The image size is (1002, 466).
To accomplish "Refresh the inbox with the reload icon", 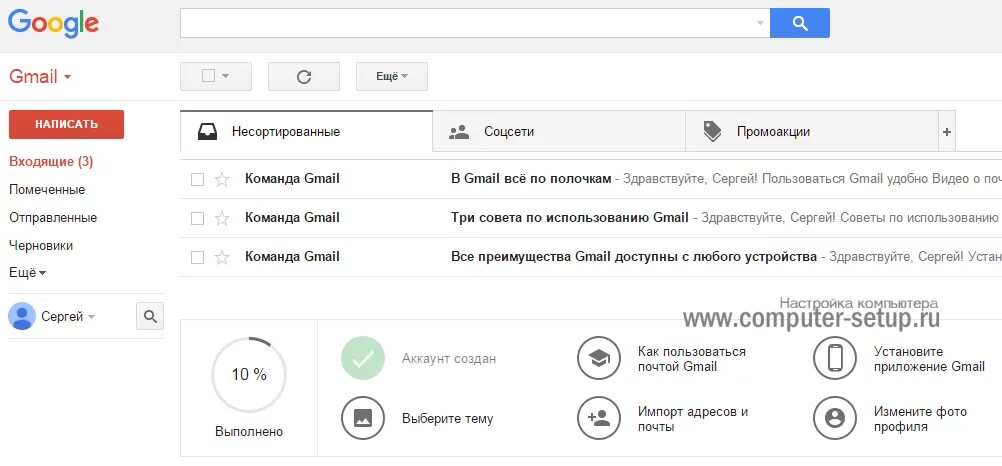I will coord(304,77).
